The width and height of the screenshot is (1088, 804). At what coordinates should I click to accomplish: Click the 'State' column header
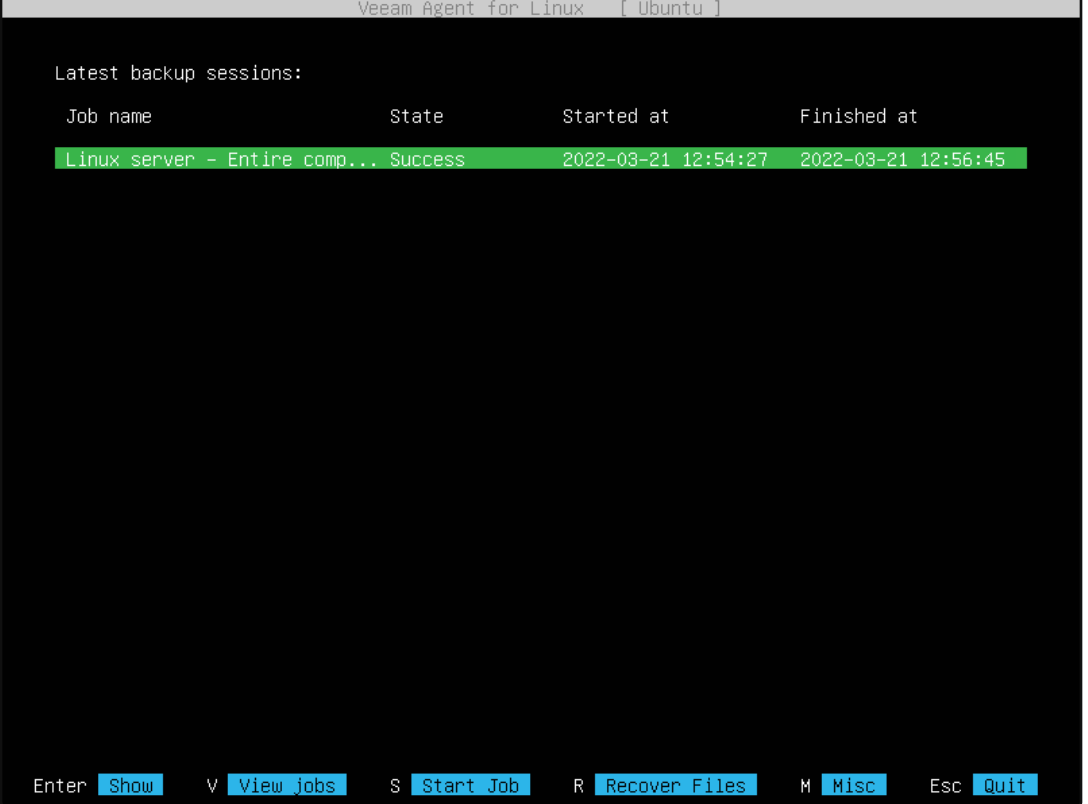[416, 117]
